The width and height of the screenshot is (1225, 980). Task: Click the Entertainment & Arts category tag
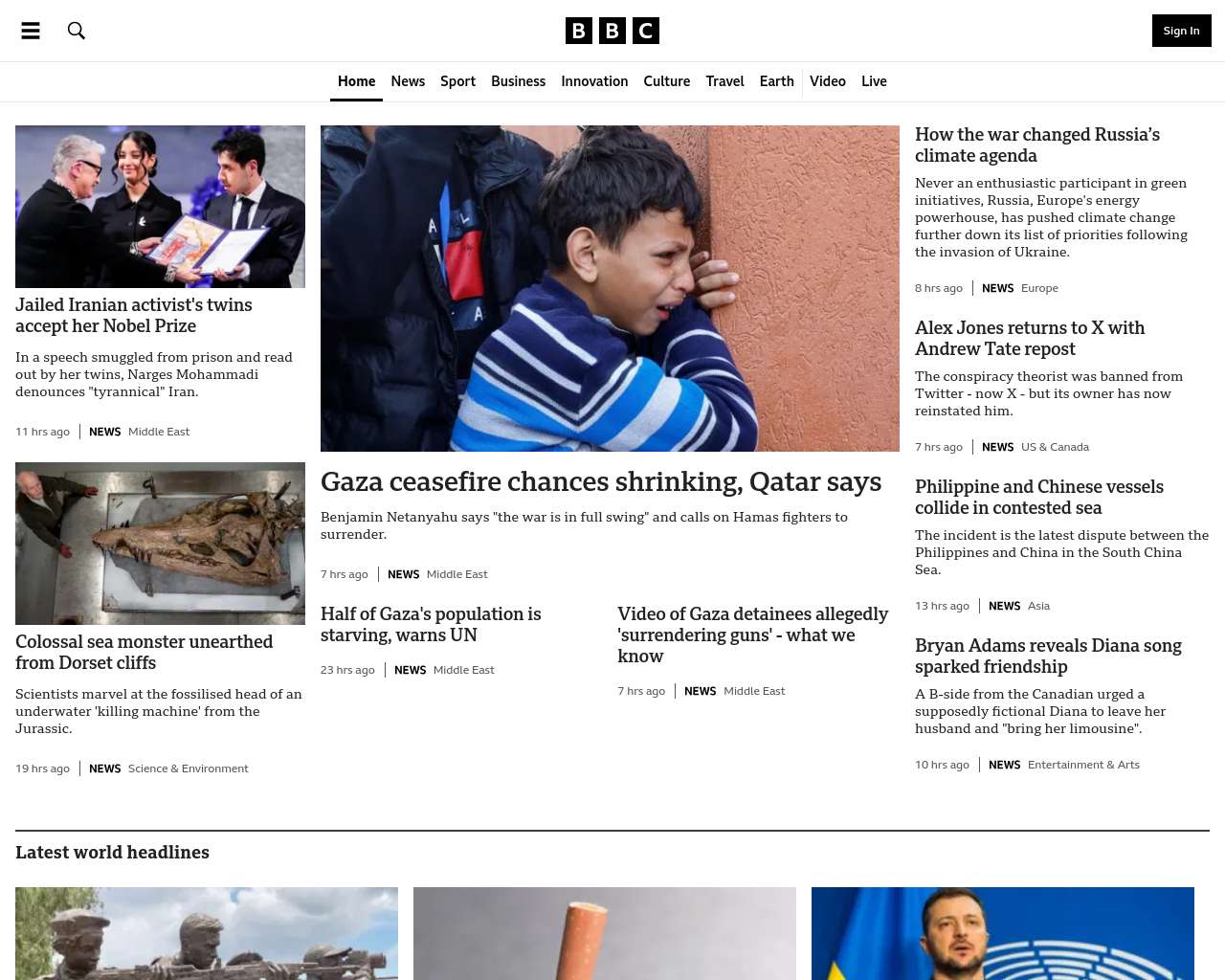[1083, 765]
